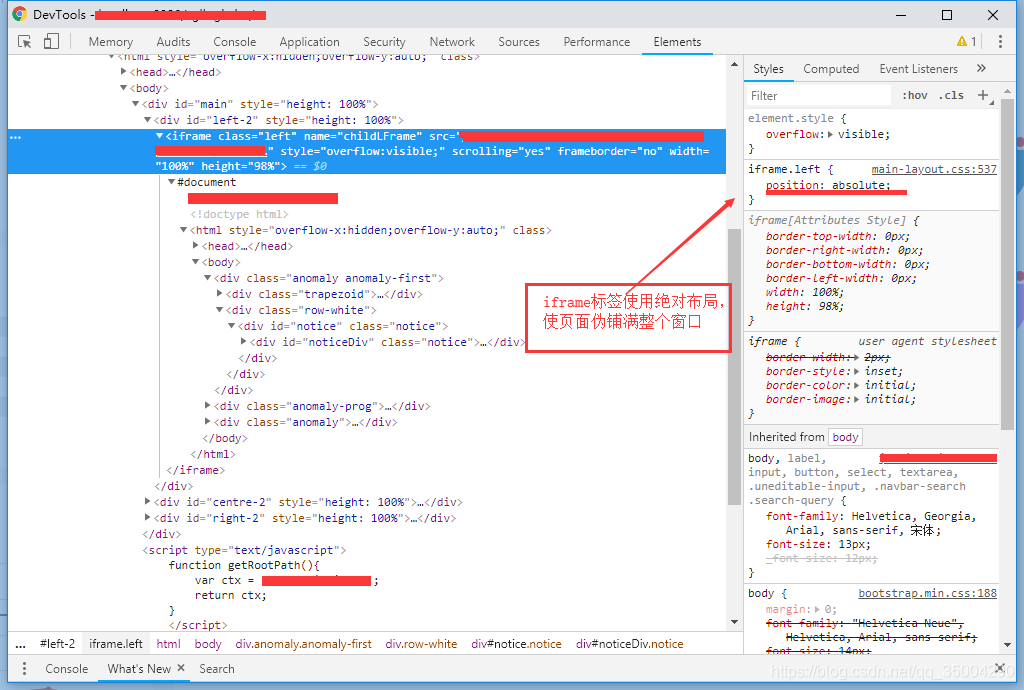1024x690 pixels.
Task: Show more Styles pane tabs chevron
Action: click(x=981, y=69)
